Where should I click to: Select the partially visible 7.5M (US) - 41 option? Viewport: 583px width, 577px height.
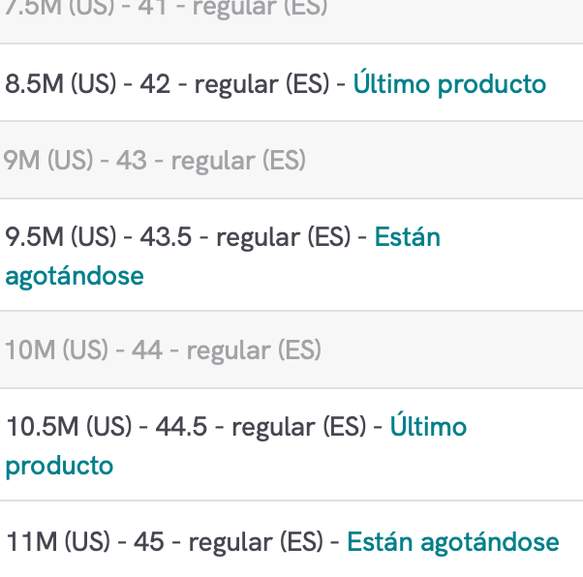(x=292, y=21)
